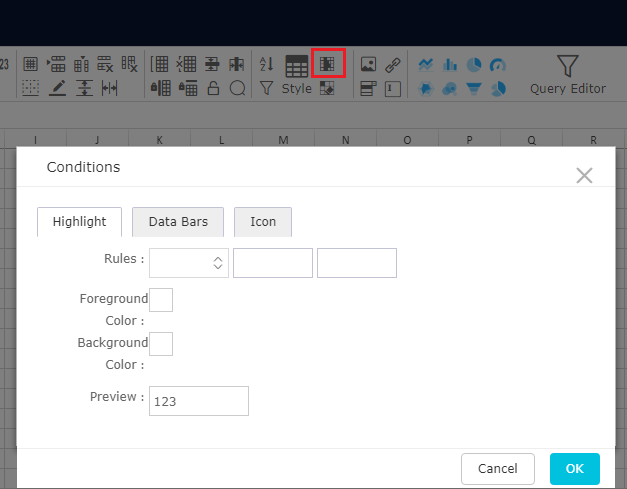Click the hyperlink chain icon

[393, 64]
